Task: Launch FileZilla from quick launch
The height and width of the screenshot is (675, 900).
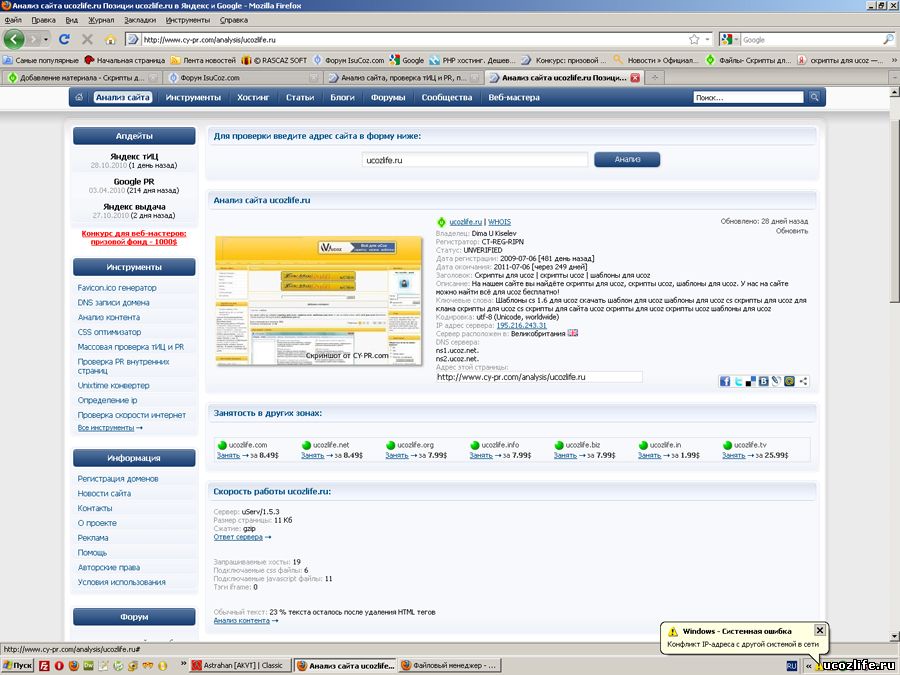Action: tap(44, 666)
